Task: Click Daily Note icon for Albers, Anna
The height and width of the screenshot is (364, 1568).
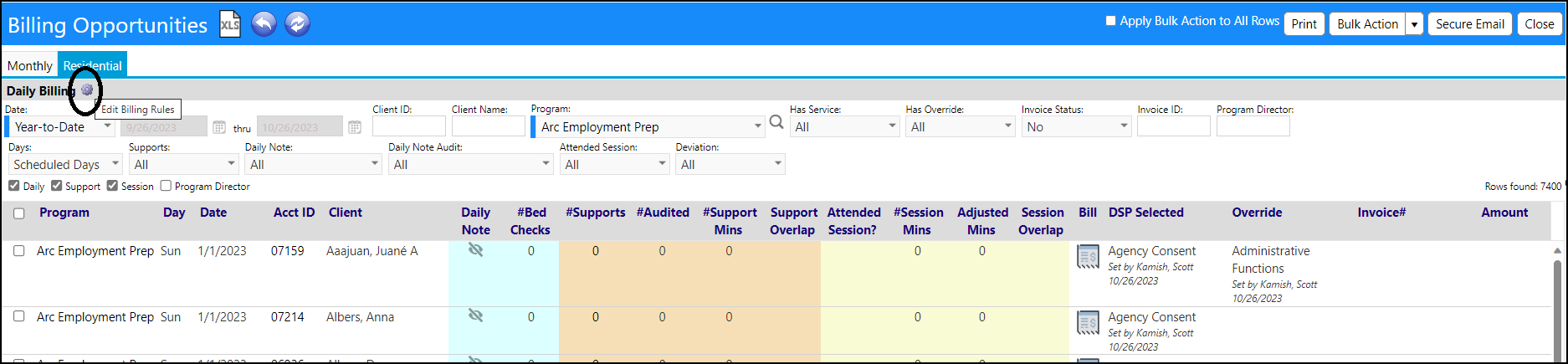Action: (475, 315)
